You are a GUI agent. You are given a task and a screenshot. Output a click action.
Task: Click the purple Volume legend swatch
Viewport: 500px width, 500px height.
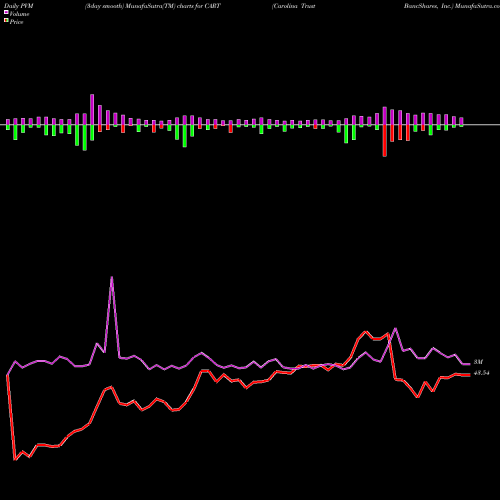(x=6, y=13)
